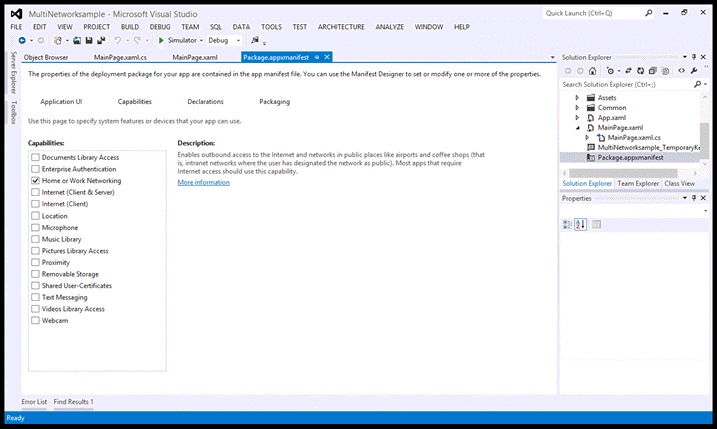Switch to the Packaging manifest tab

[274, 102]
